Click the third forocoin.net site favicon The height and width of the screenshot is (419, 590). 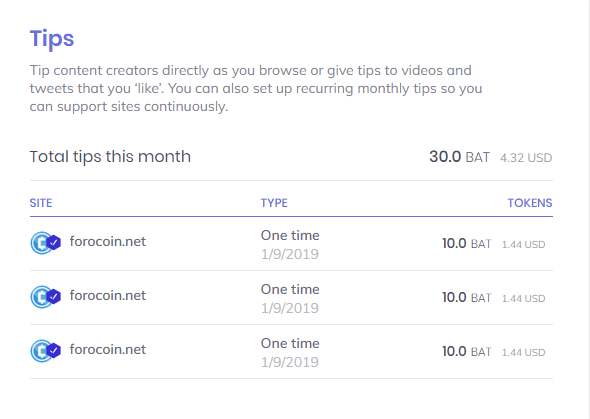[41, 351]
